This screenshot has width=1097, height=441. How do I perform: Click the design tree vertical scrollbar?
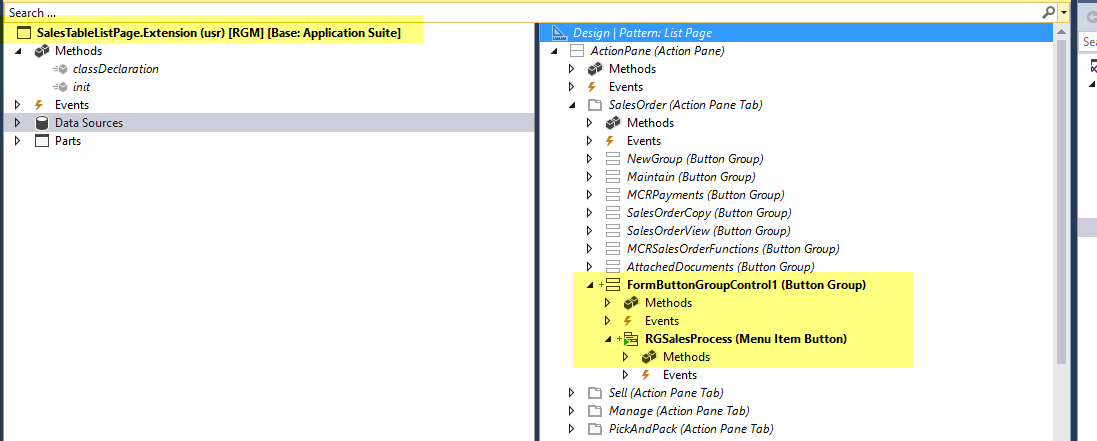coord(1061,200)
